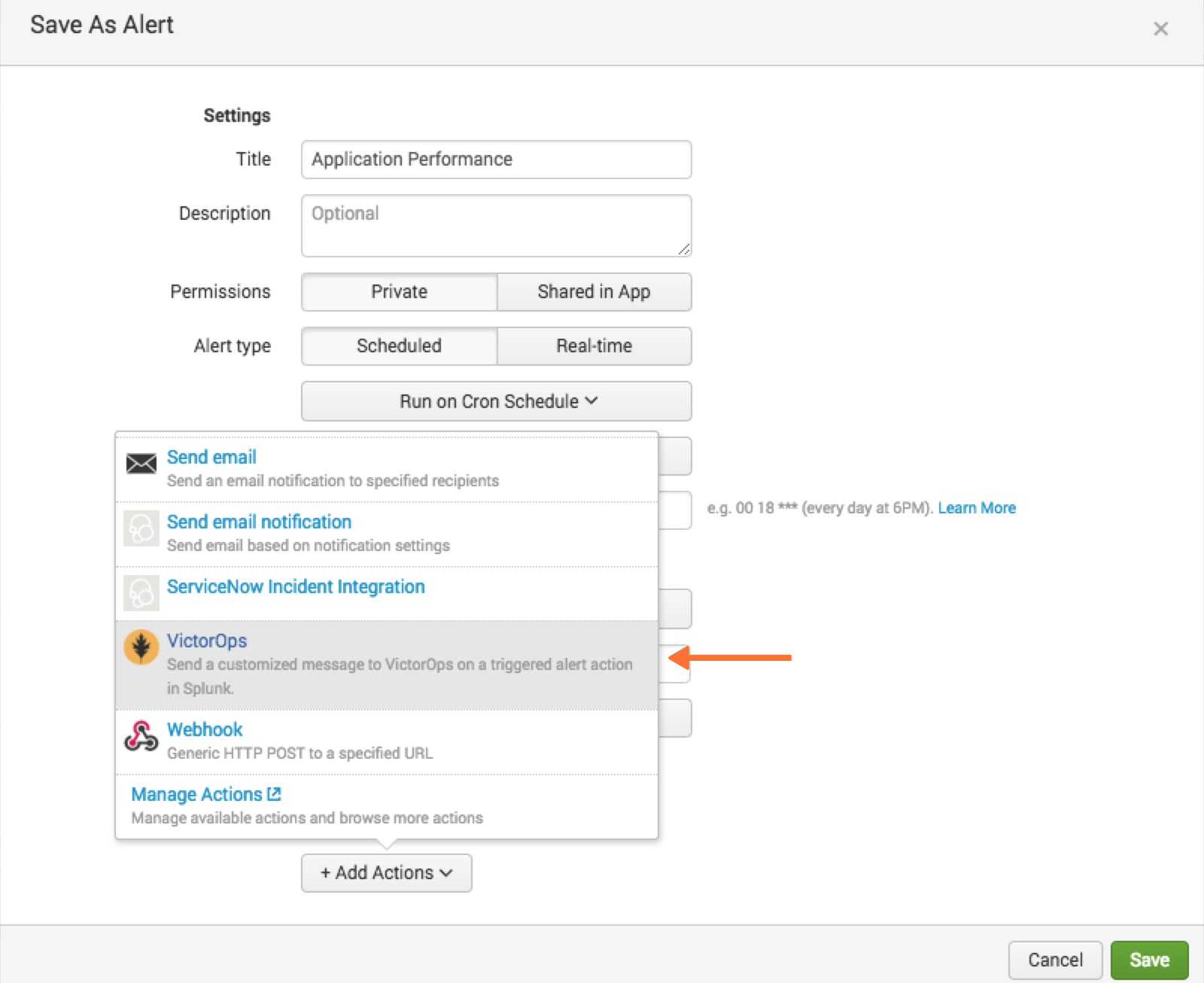Viewport: 1204px width, 983px height.
Task: Click 'Send email based on notification settings' text
Action: pos(309,546)
